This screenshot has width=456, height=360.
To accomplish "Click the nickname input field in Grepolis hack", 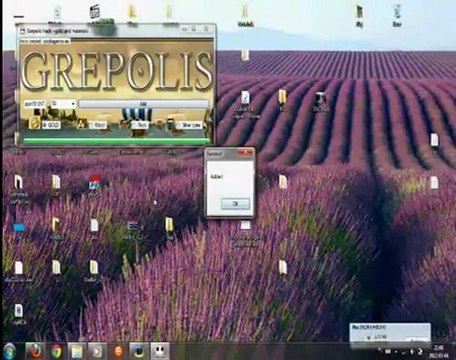I will (x=35, y=104).
